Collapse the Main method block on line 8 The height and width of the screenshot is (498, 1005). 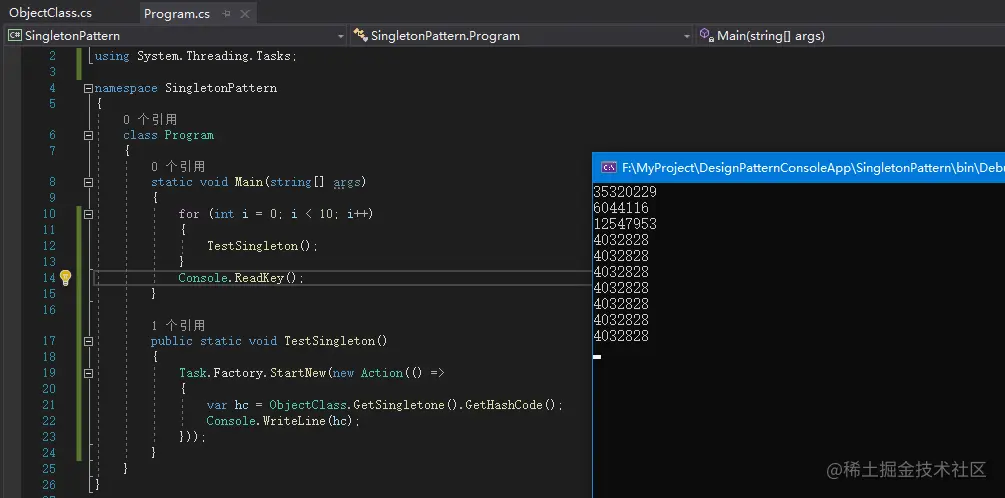click(x=88, y=182)
